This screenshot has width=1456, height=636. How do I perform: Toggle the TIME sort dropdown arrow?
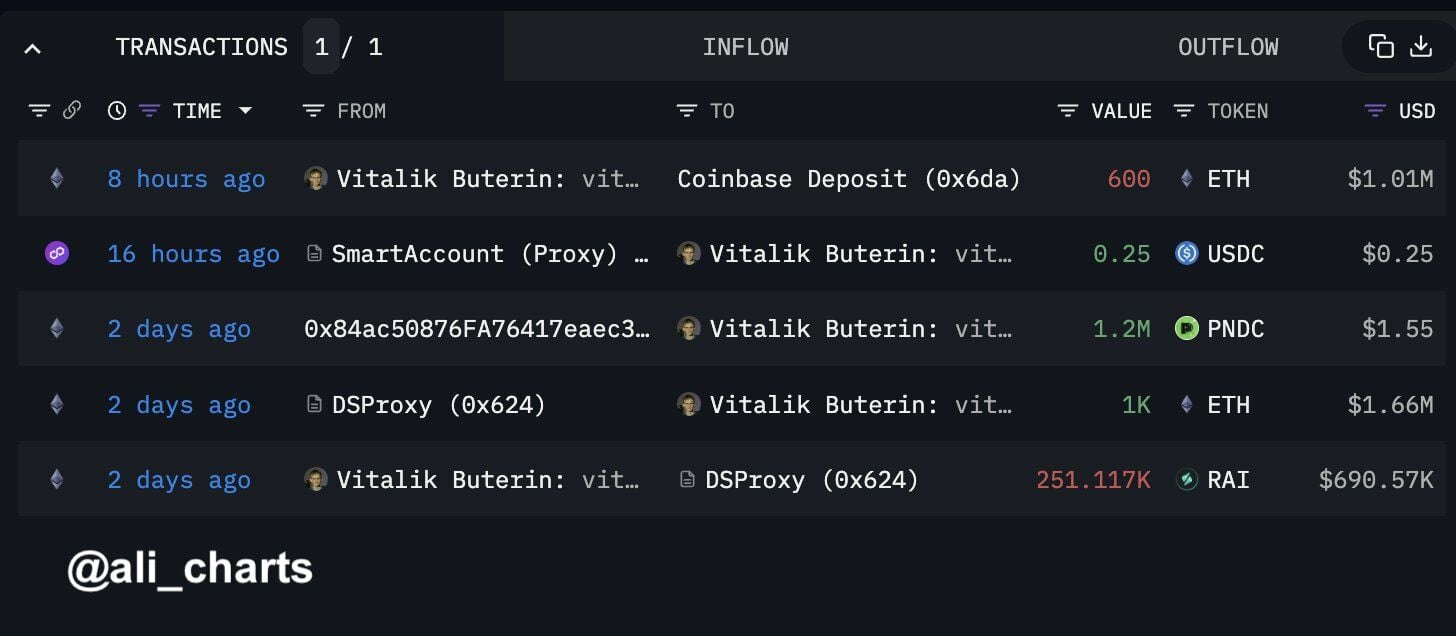coord(245,111)
